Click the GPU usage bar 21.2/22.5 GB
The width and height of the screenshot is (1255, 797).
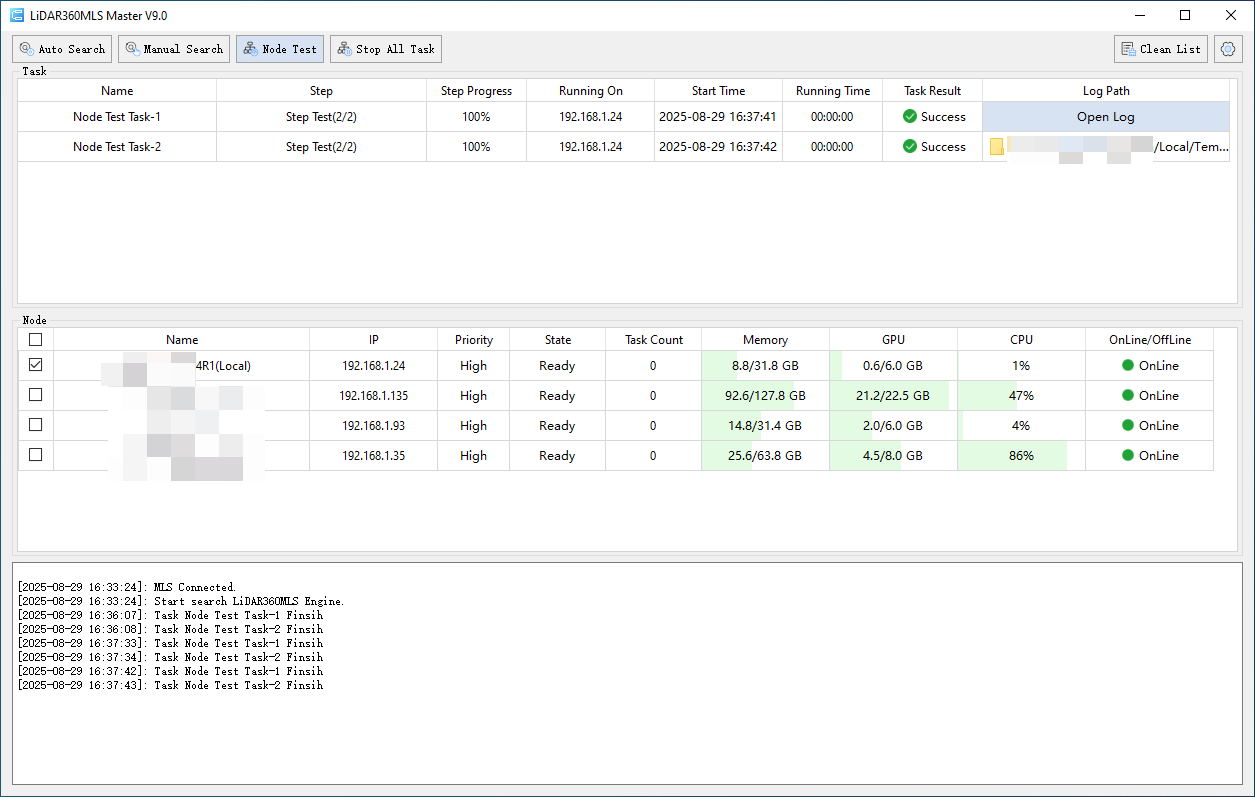click(893, 396)
